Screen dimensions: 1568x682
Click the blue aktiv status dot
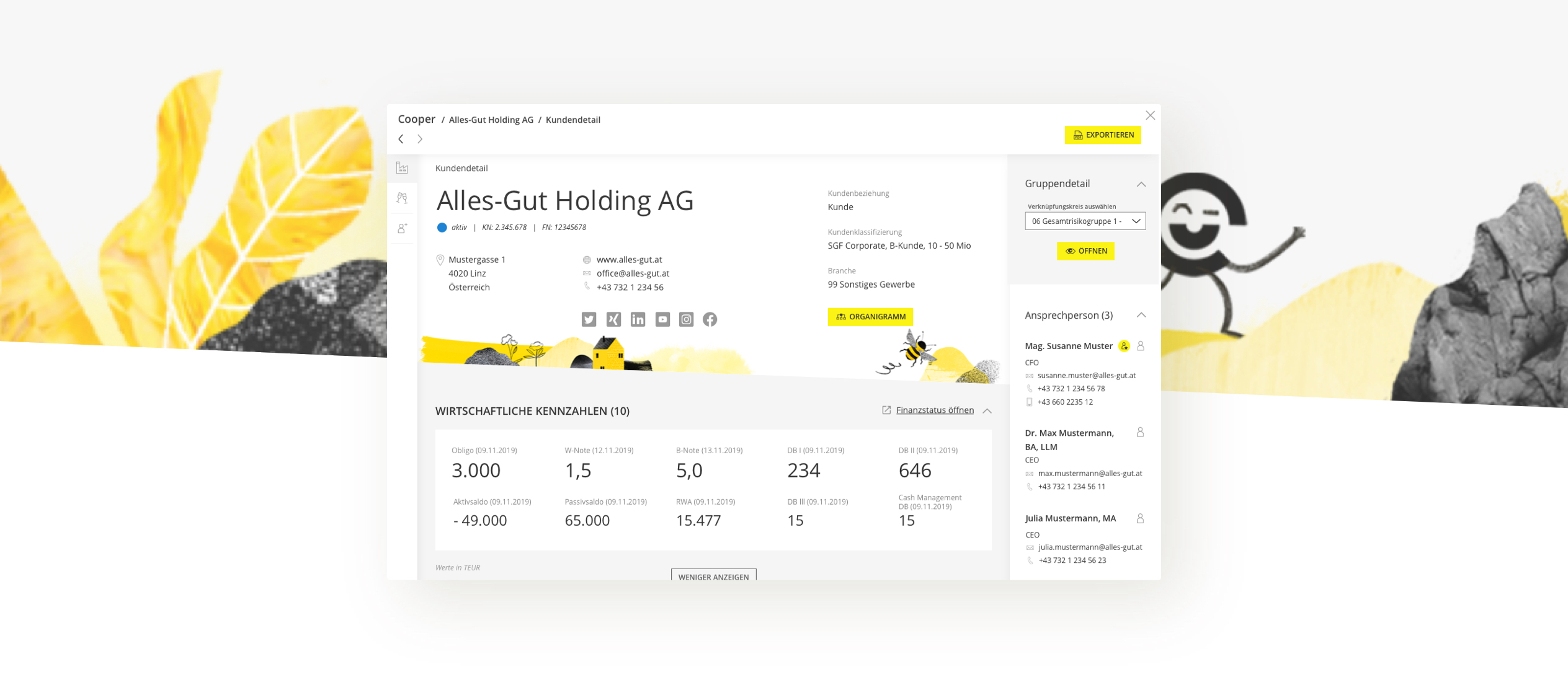442,228
